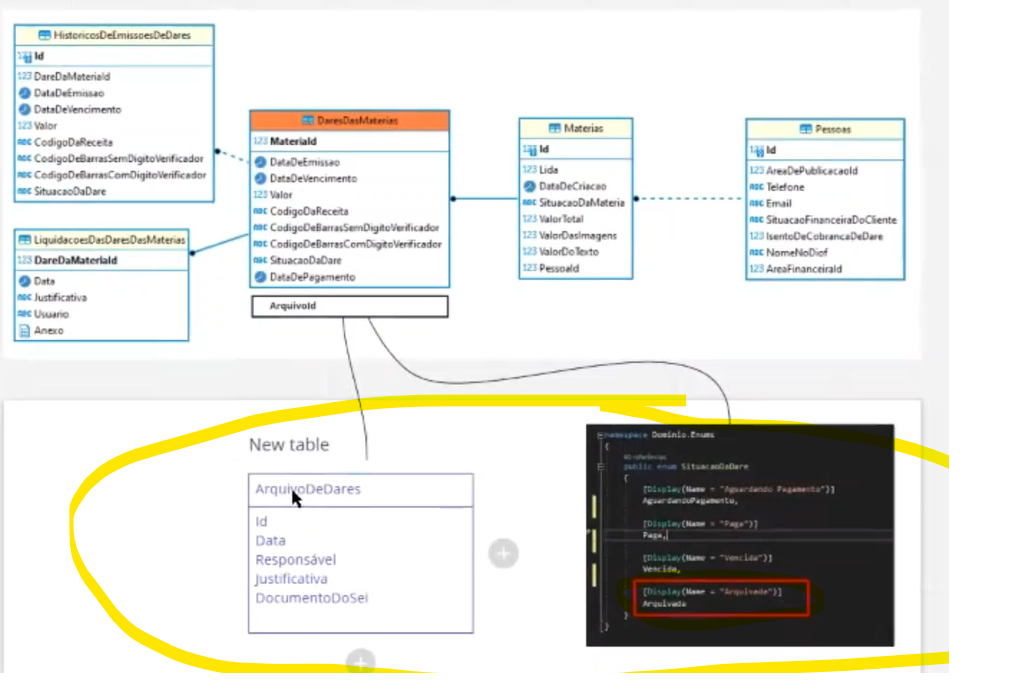Select the ArquivoDeDares table title
The height and width of the screenshot is (691, 1035).
click(x=308, y=489)
